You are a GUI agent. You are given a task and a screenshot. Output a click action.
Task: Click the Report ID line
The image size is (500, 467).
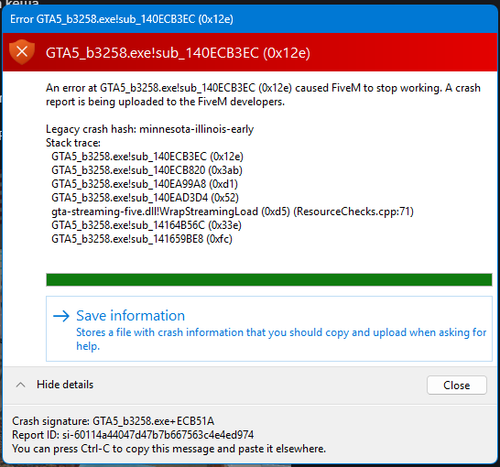(133, 435)
